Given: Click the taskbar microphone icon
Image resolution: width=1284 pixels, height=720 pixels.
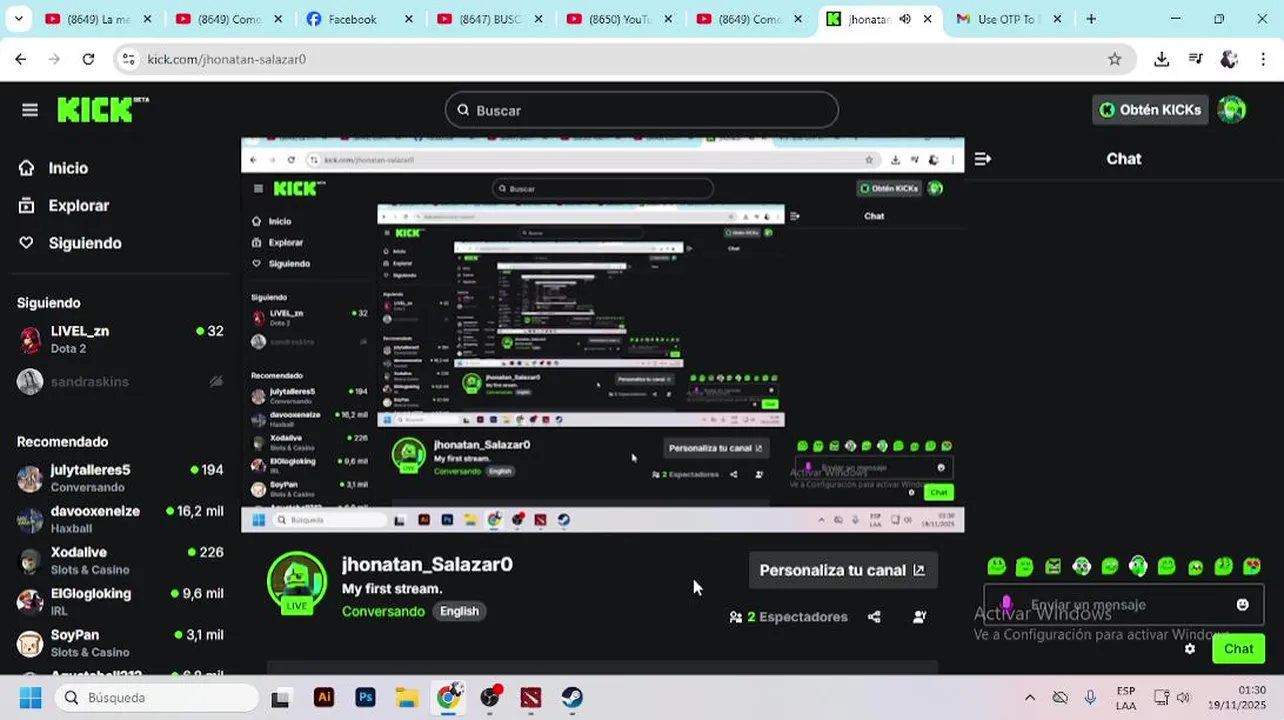Looking at the screenshot, I should coord(1091,697).
